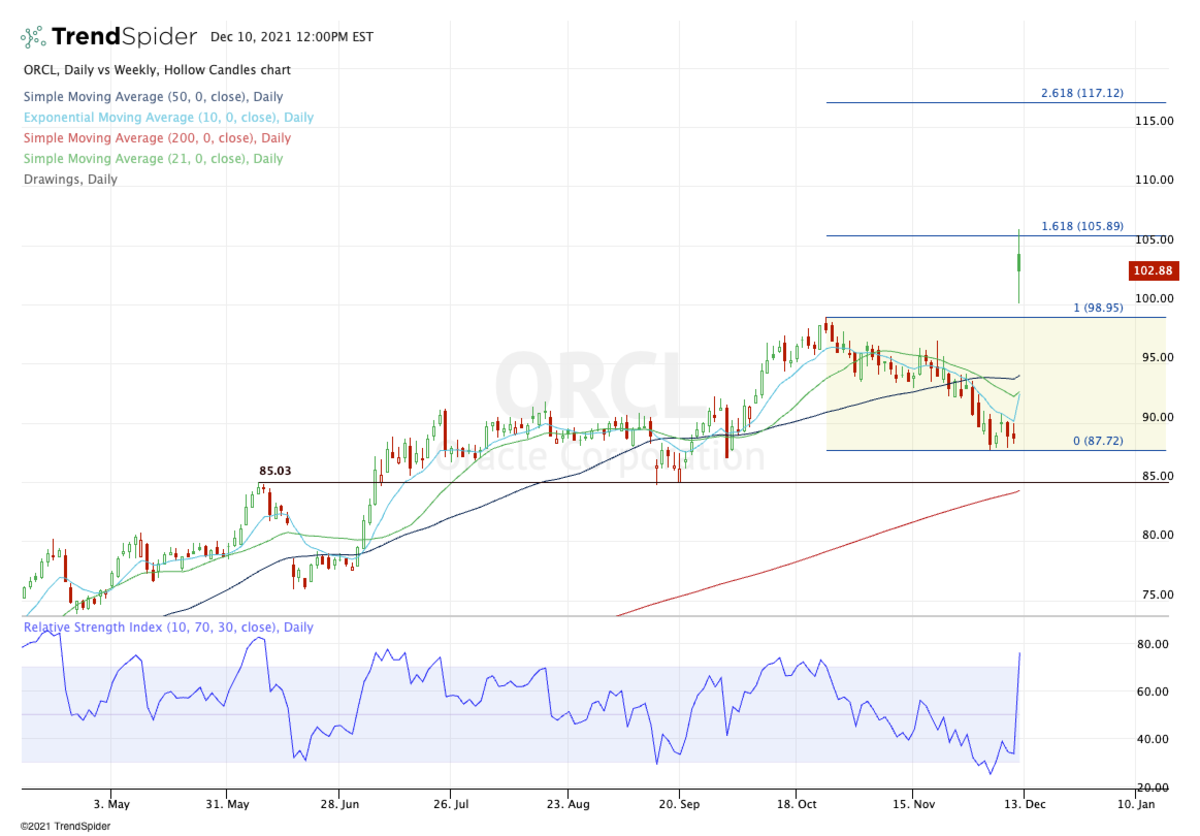This screenshot has width=1200, height=836.
Task: Select the 85.03 horizontal support line label
Action: 275,471
